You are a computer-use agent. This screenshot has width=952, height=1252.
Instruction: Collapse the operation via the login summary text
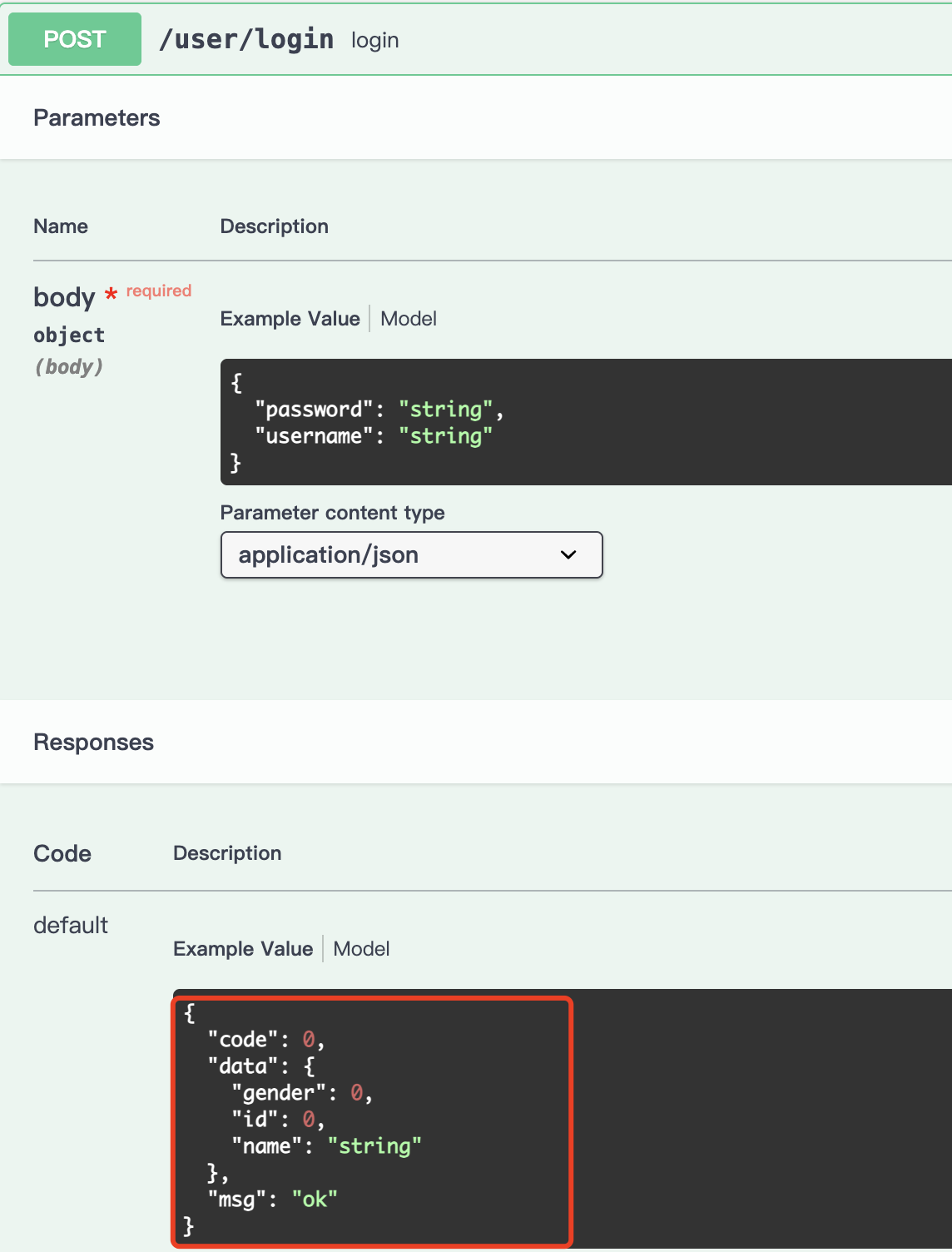click(x=374, y=40)
